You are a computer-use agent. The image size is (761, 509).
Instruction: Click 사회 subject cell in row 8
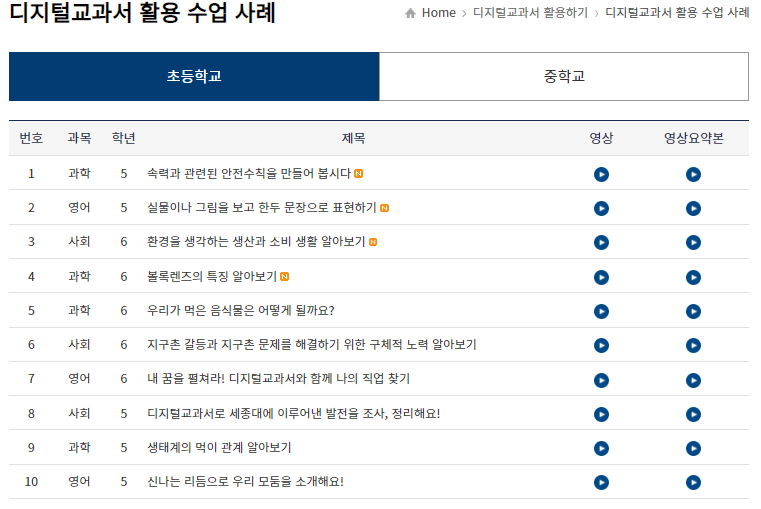[x=79, y=413]
